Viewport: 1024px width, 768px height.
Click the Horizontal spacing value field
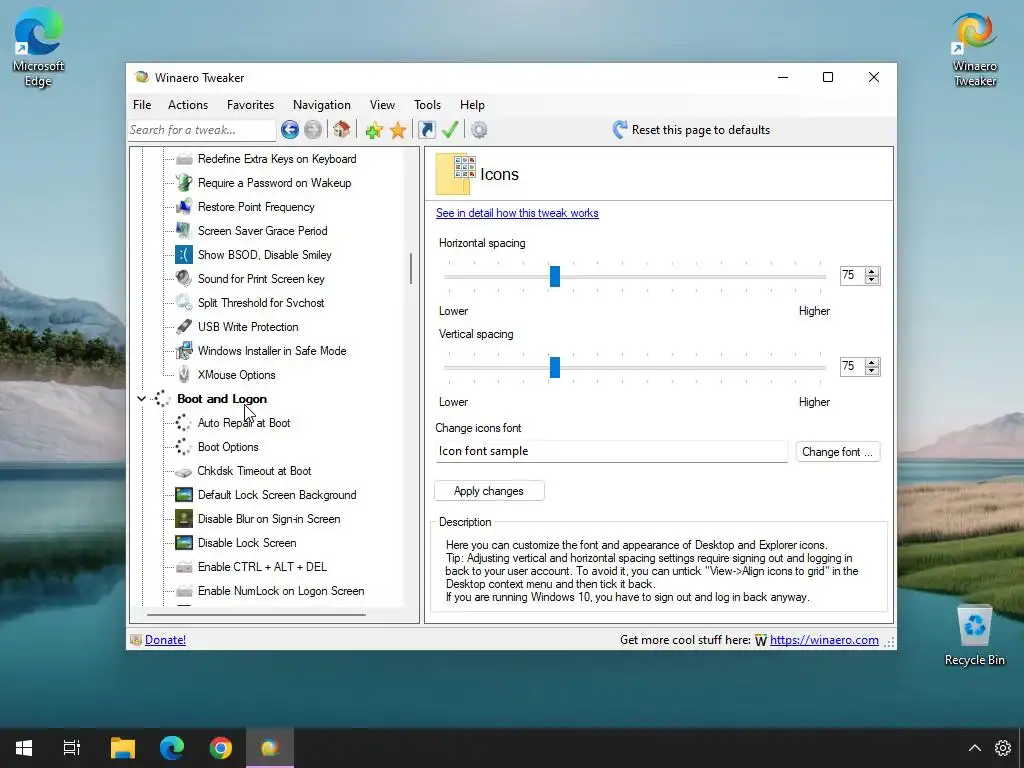852,276
